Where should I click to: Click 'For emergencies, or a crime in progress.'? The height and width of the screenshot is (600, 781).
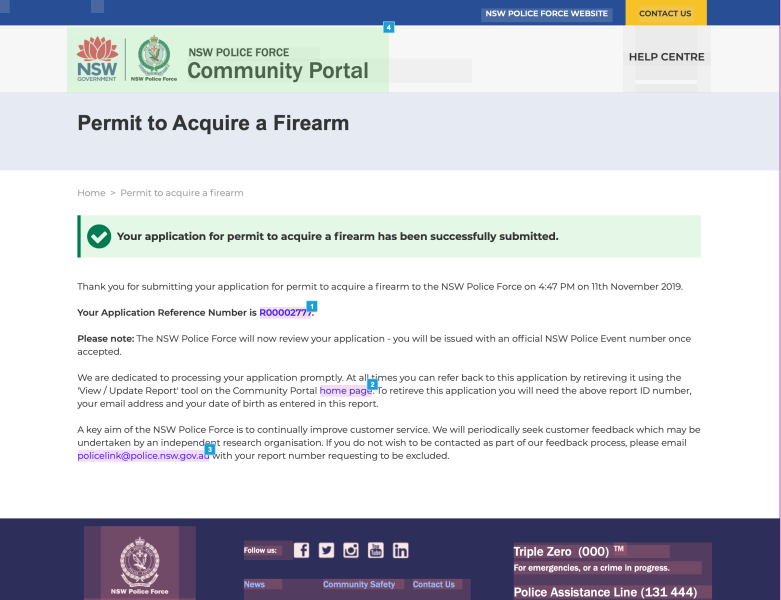point(592,568)
